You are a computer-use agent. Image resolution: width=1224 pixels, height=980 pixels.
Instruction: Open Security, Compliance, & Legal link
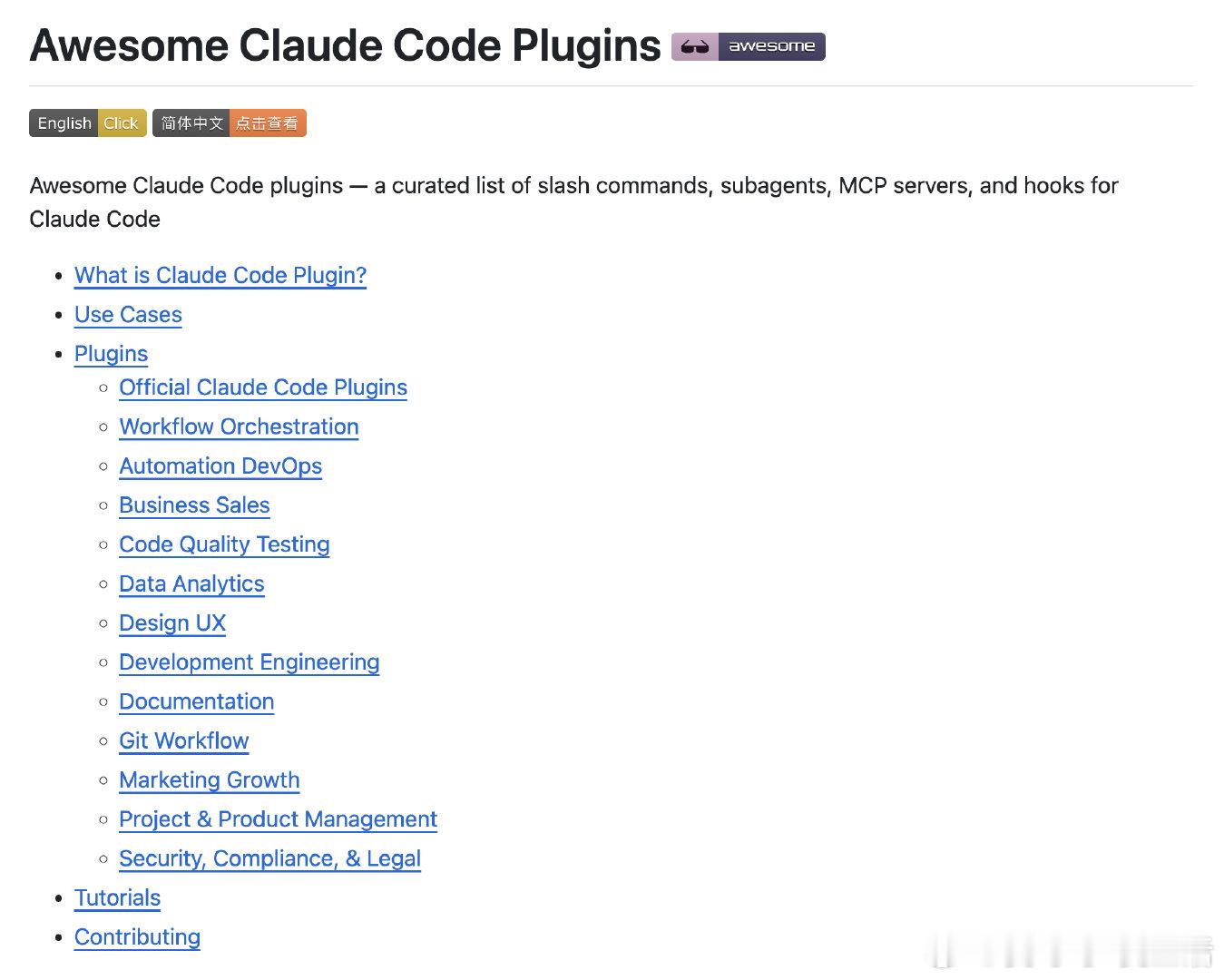pyautogui.click(x=269, y=858)
